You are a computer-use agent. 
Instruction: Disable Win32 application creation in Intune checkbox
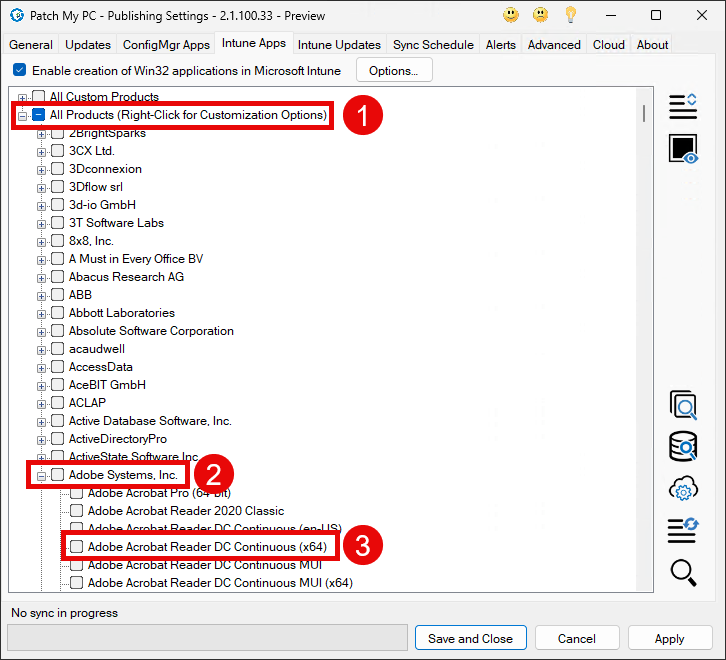pos(19,71)
